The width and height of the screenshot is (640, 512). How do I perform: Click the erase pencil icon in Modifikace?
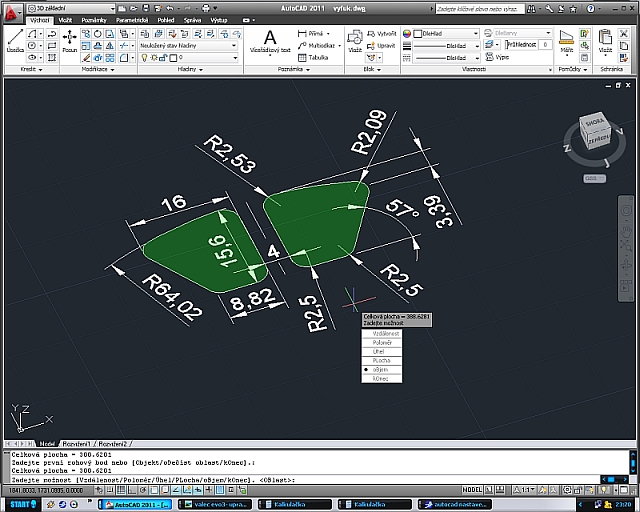(86, 58)
